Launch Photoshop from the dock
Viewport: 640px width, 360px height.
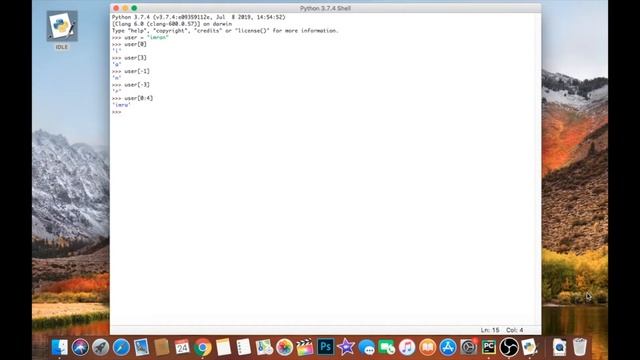tap(325, 347)
